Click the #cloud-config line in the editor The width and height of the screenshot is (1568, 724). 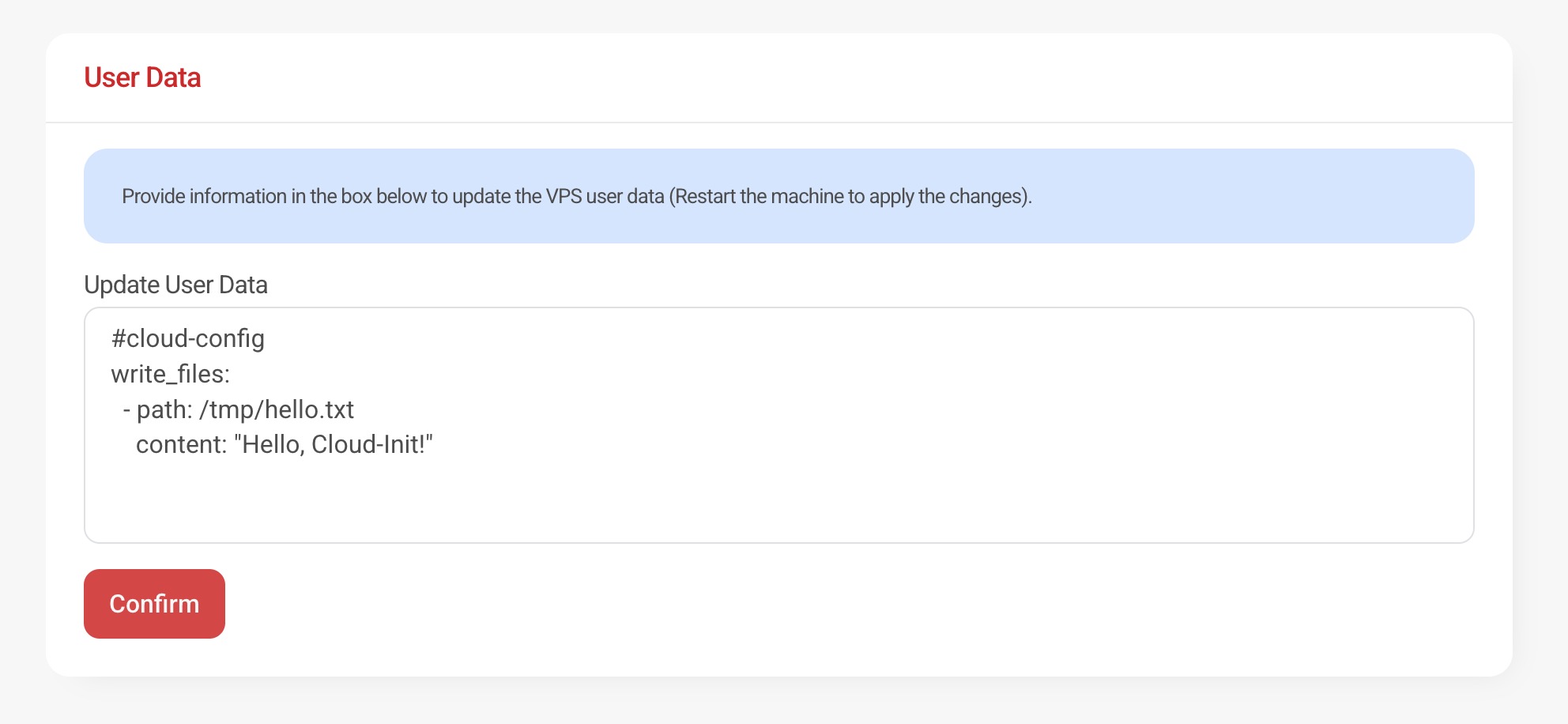point(188,339)
